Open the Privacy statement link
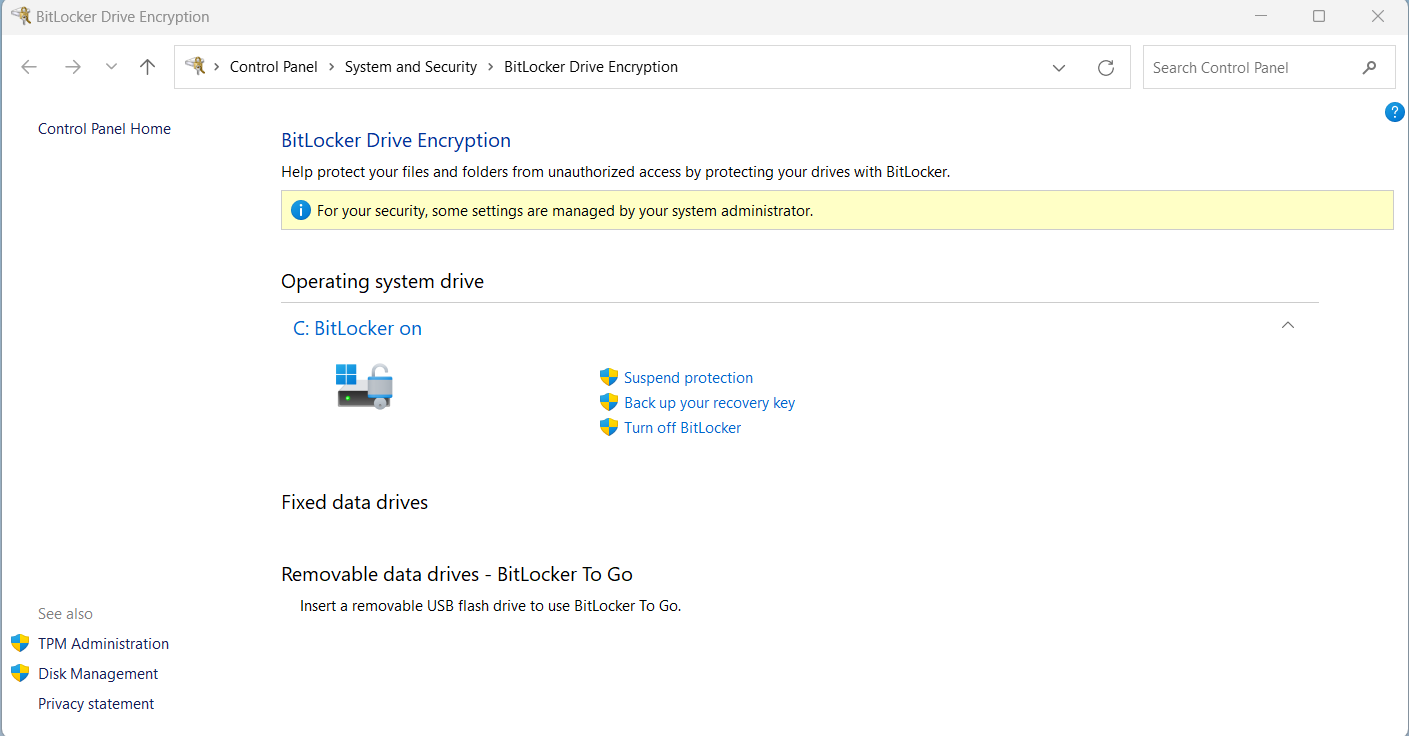Viewport: 1409px width, 736px height. 96,704
